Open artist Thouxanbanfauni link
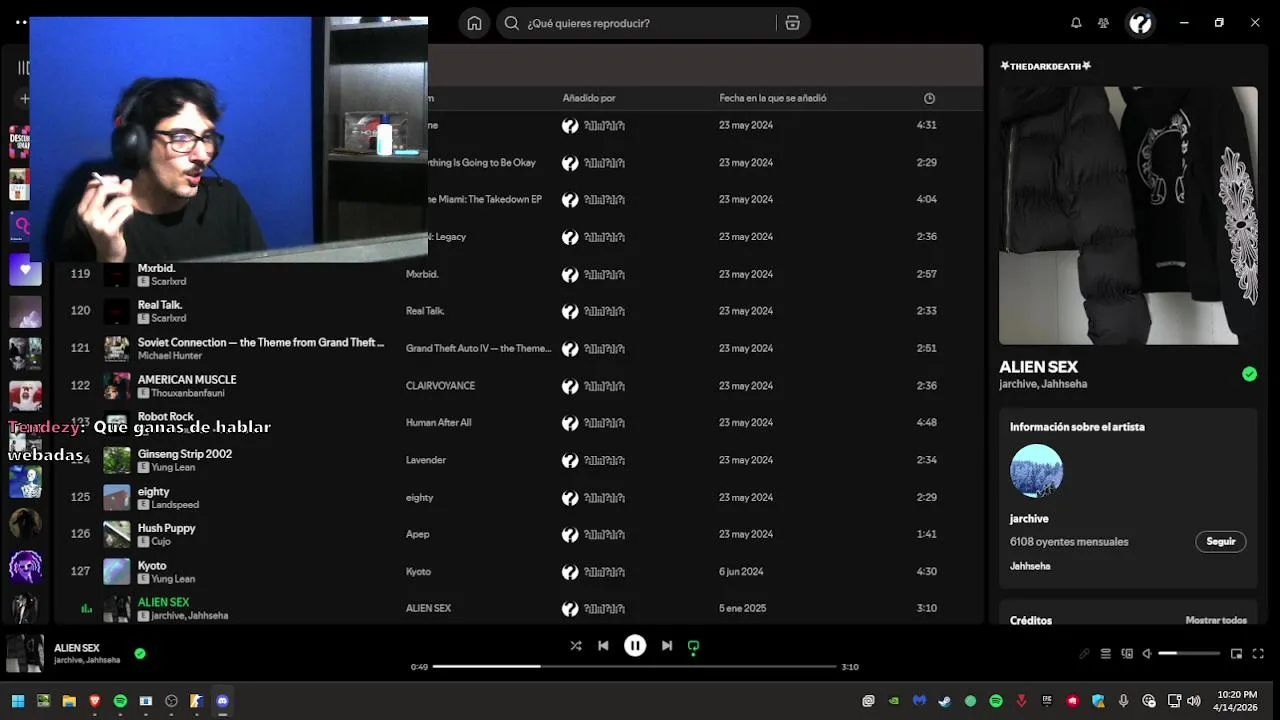 [x=188, y=393]
